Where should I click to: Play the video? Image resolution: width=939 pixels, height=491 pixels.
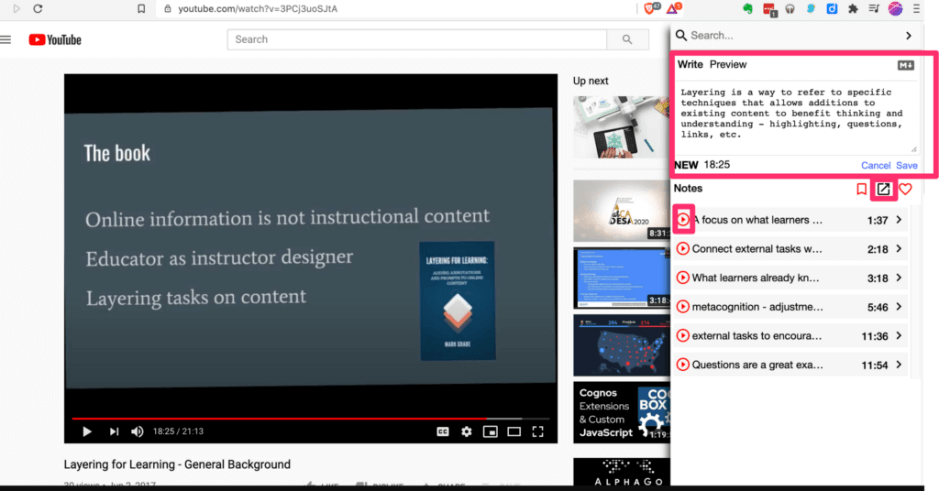(87, 432)
